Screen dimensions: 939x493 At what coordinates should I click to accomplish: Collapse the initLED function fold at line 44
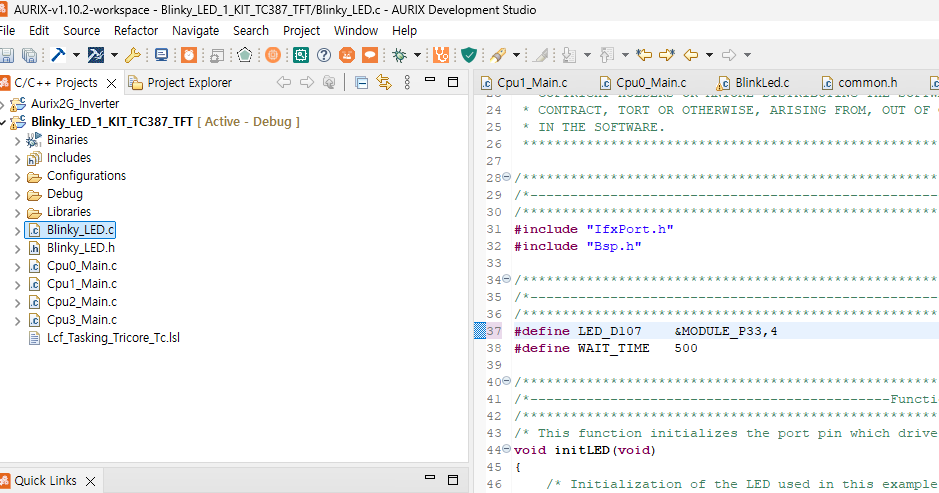click(x=507, y=449)
